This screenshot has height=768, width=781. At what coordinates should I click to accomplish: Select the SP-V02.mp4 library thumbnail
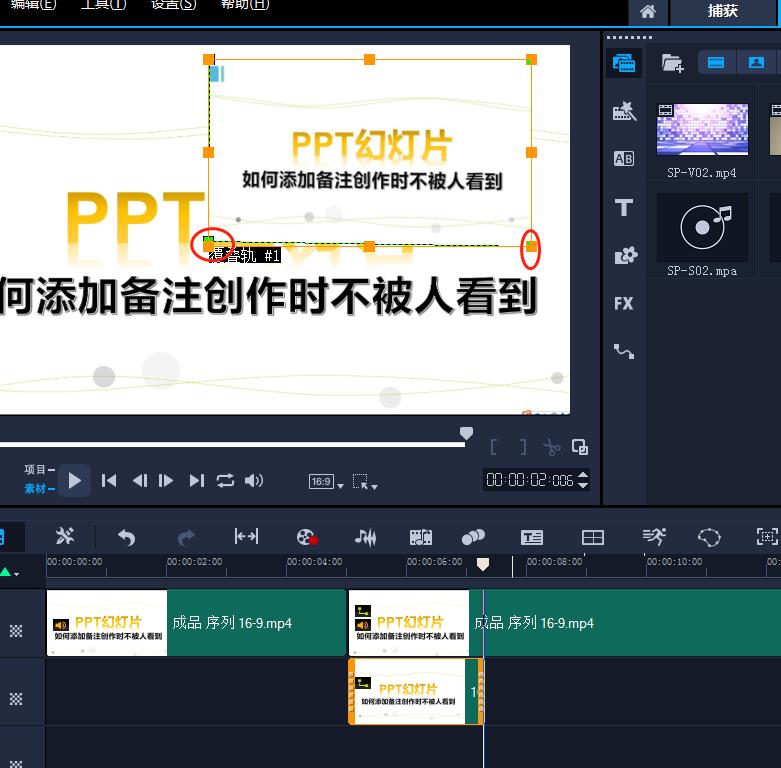[702, 130]
